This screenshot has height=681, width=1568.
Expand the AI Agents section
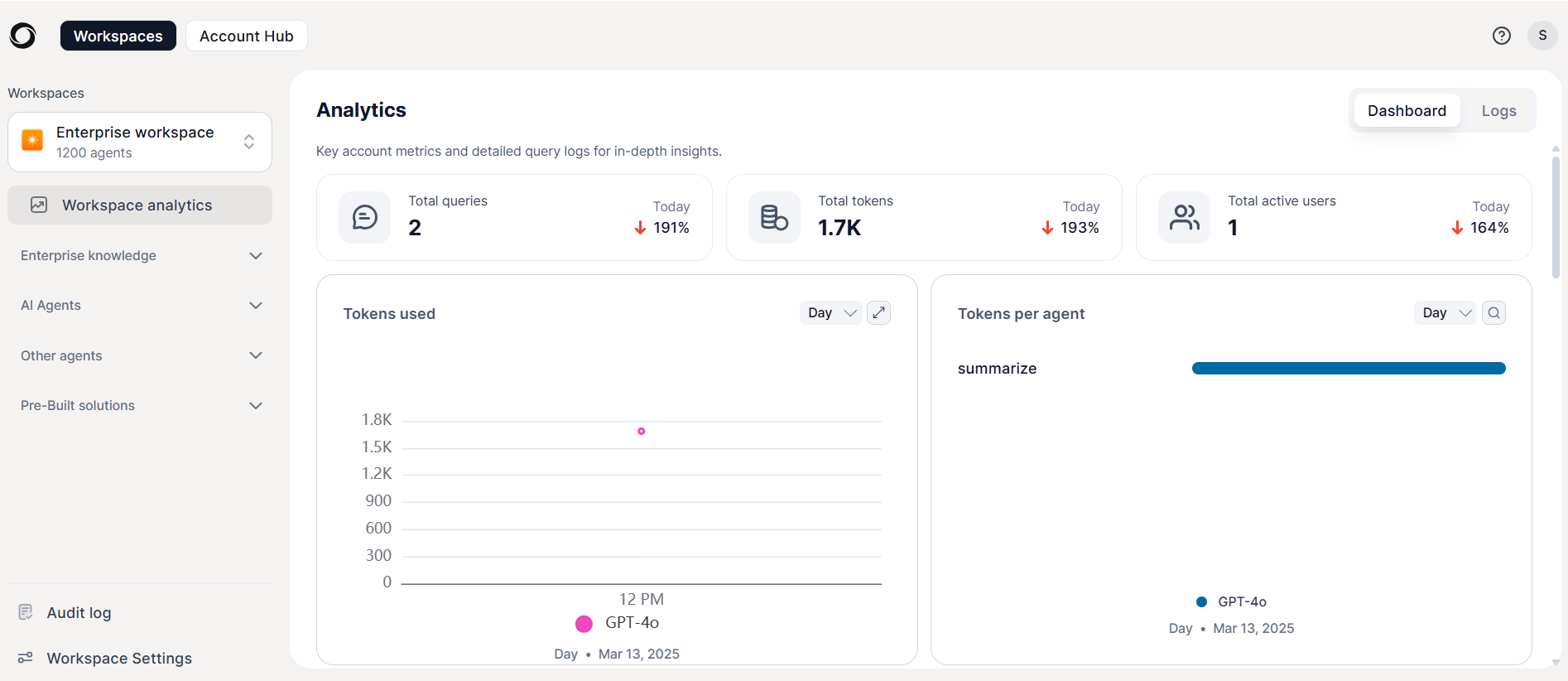click(x=141, y=306)
